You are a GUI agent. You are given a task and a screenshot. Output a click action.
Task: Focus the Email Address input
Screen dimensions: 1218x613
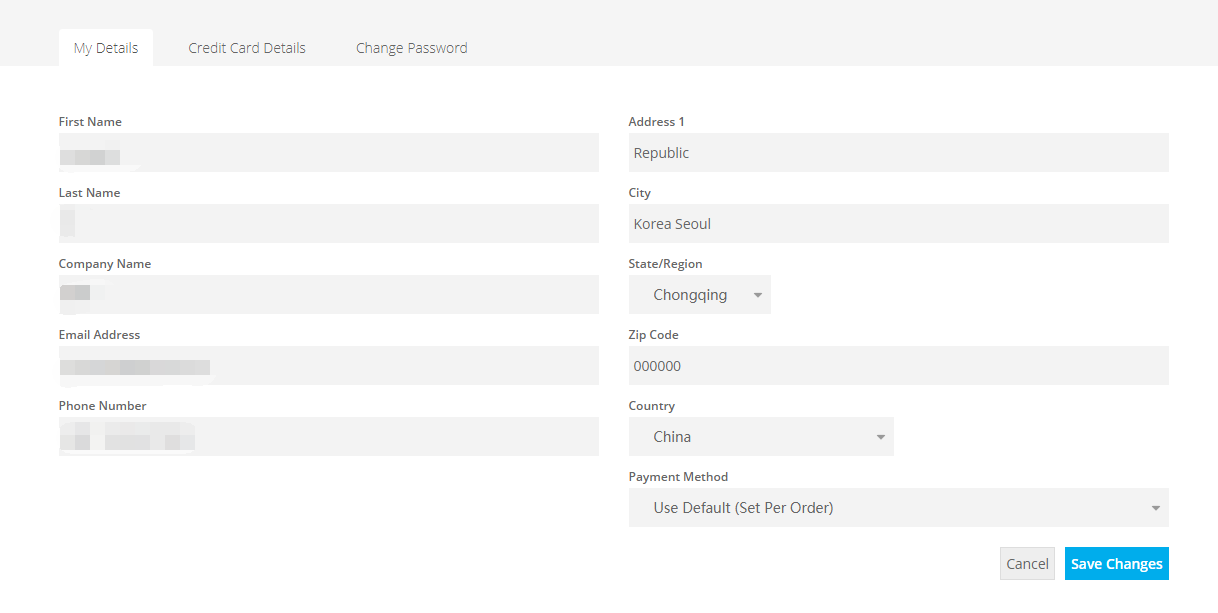(x=329, y=366)
